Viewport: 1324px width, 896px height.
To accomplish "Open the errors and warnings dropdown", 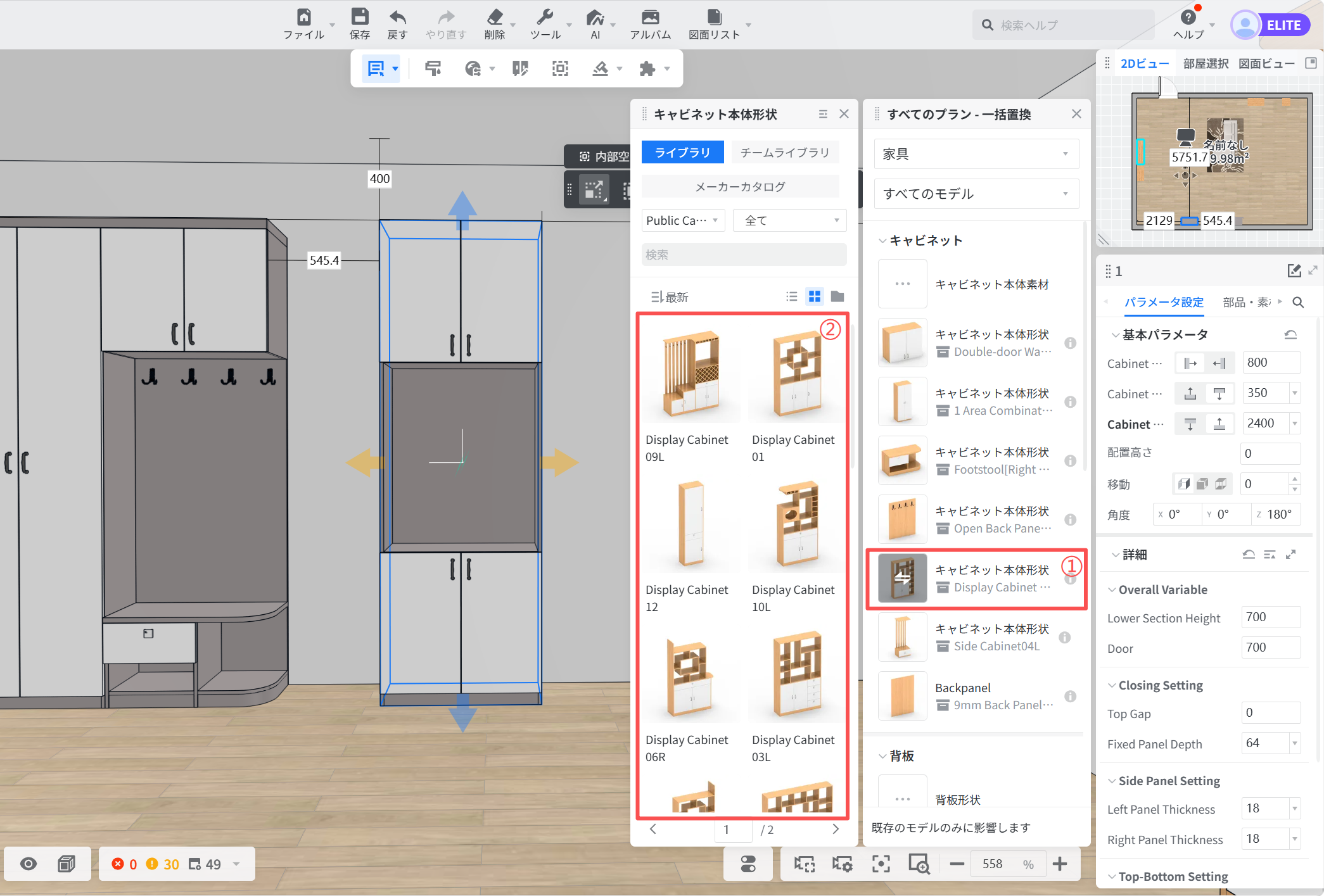I will tap(236, 864).
